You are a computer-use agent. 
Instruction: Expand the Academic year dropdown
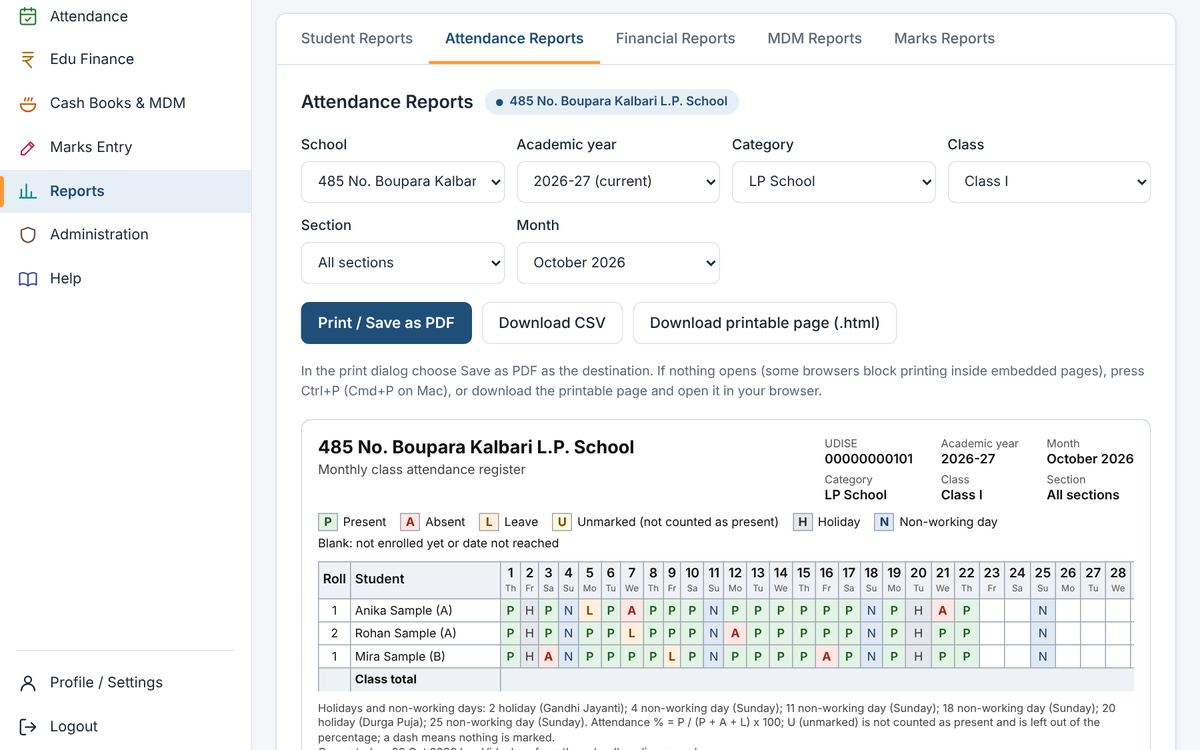[x=618, y=182]
